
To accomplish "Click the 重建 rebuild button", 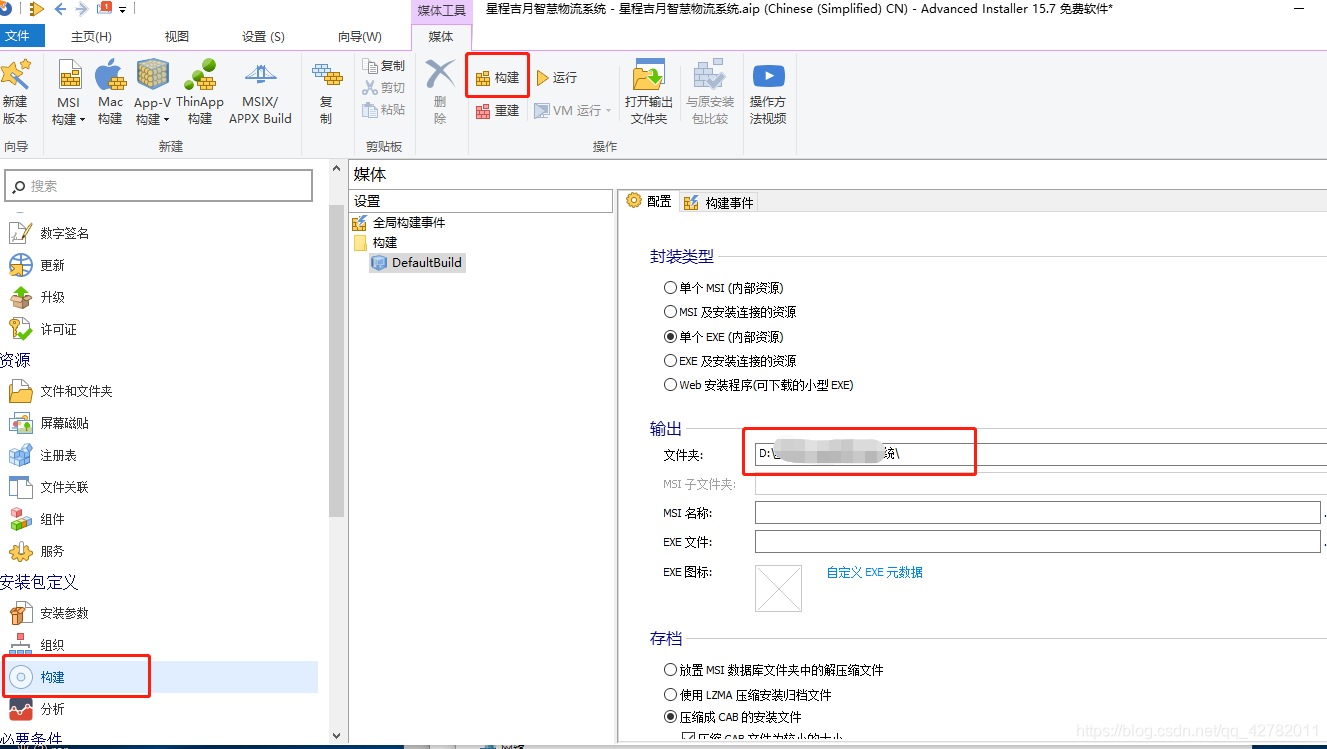I will click(497, 110).
